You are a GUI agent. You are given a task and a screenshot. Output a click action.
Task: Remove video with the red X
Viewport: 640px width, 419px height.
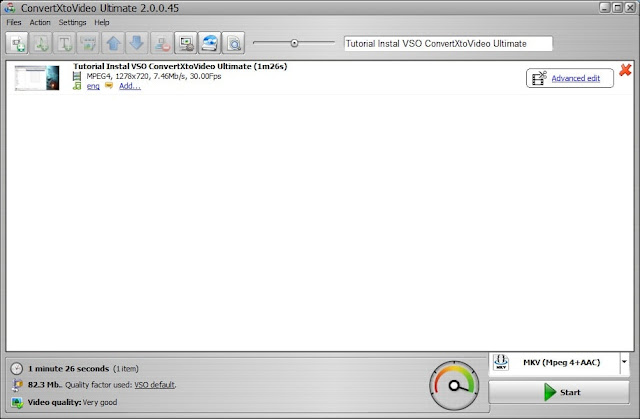625,70
